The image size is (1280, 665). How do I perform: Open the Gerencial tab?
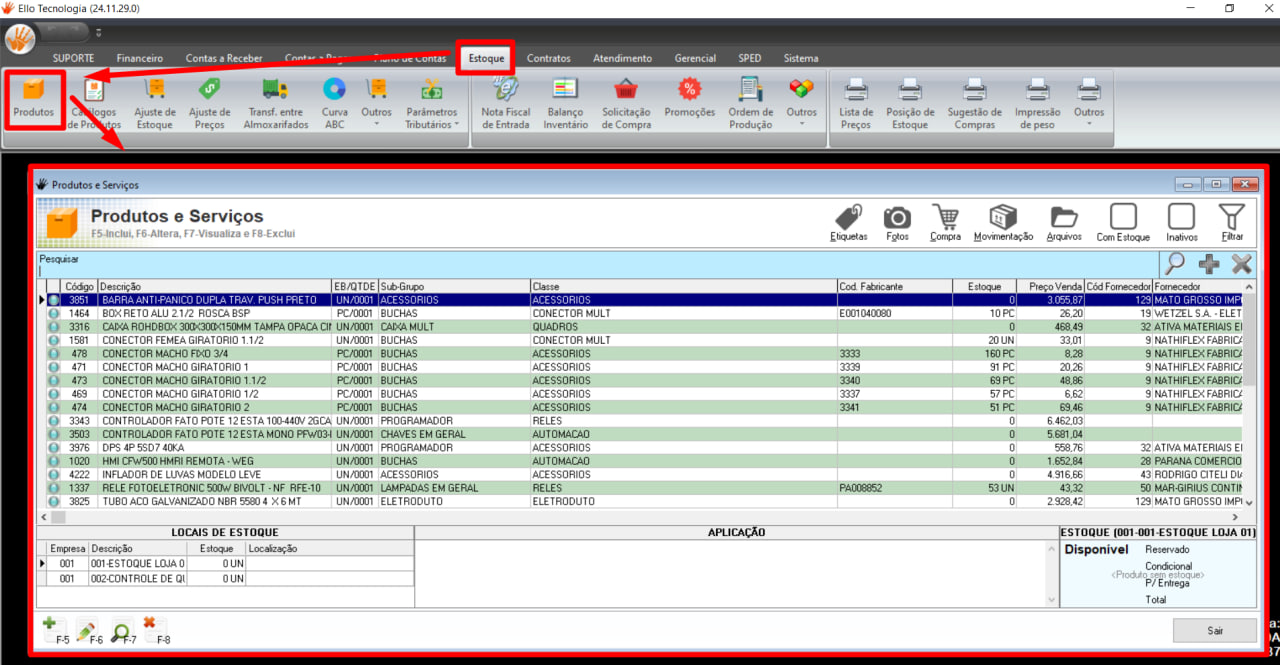(695, 58)
